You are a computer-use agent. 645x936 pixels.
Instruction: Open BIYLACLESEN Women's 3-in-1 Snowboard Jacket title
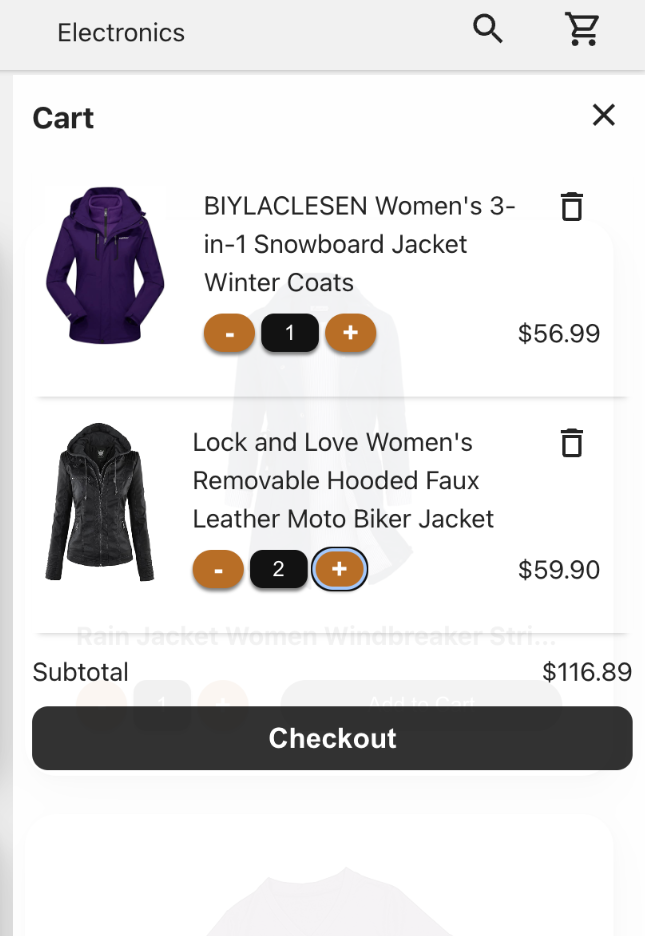coord(359,244)
